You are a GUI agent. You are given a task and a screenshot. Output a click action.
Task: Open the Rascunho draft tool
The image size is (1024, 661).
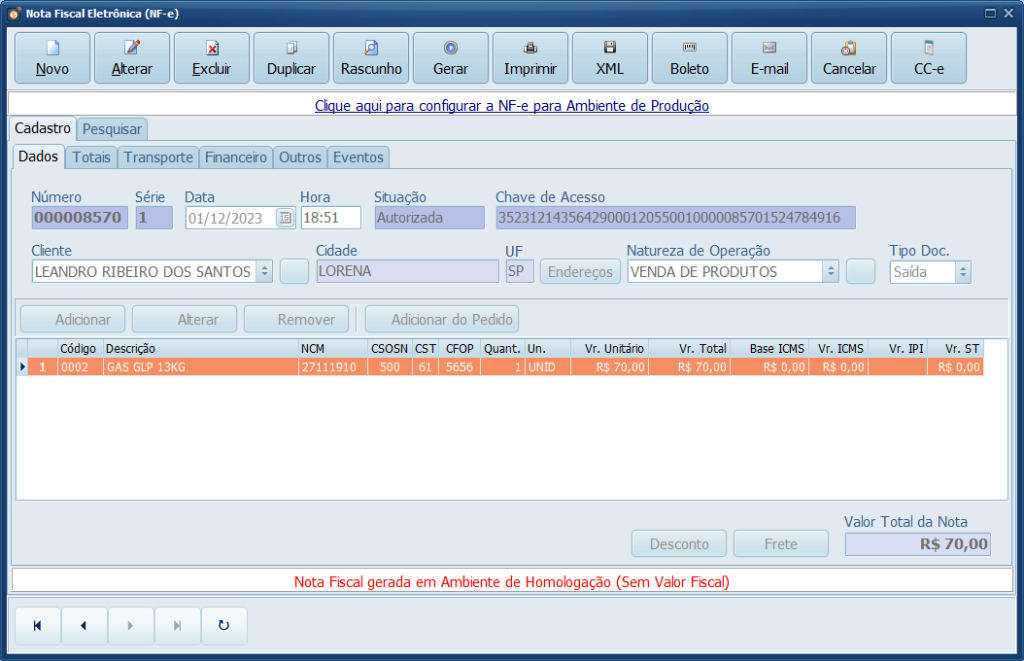[371, 58]
